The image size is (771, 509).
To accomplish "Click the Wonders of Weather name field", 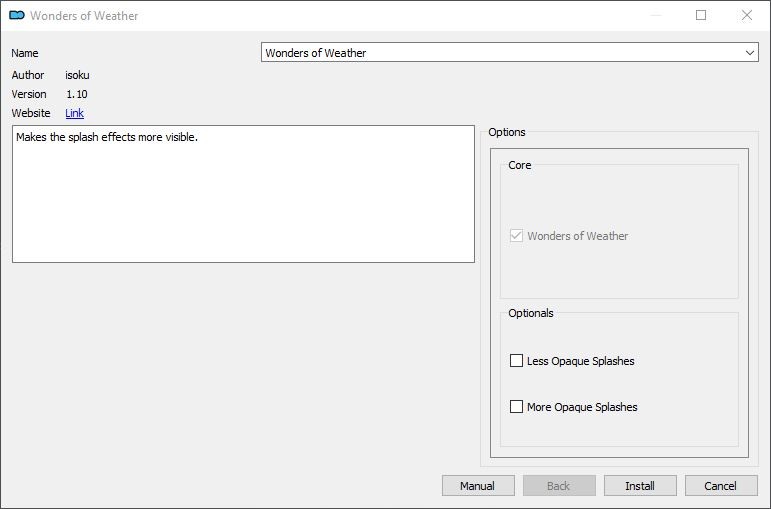I will [x=509, y=53].
